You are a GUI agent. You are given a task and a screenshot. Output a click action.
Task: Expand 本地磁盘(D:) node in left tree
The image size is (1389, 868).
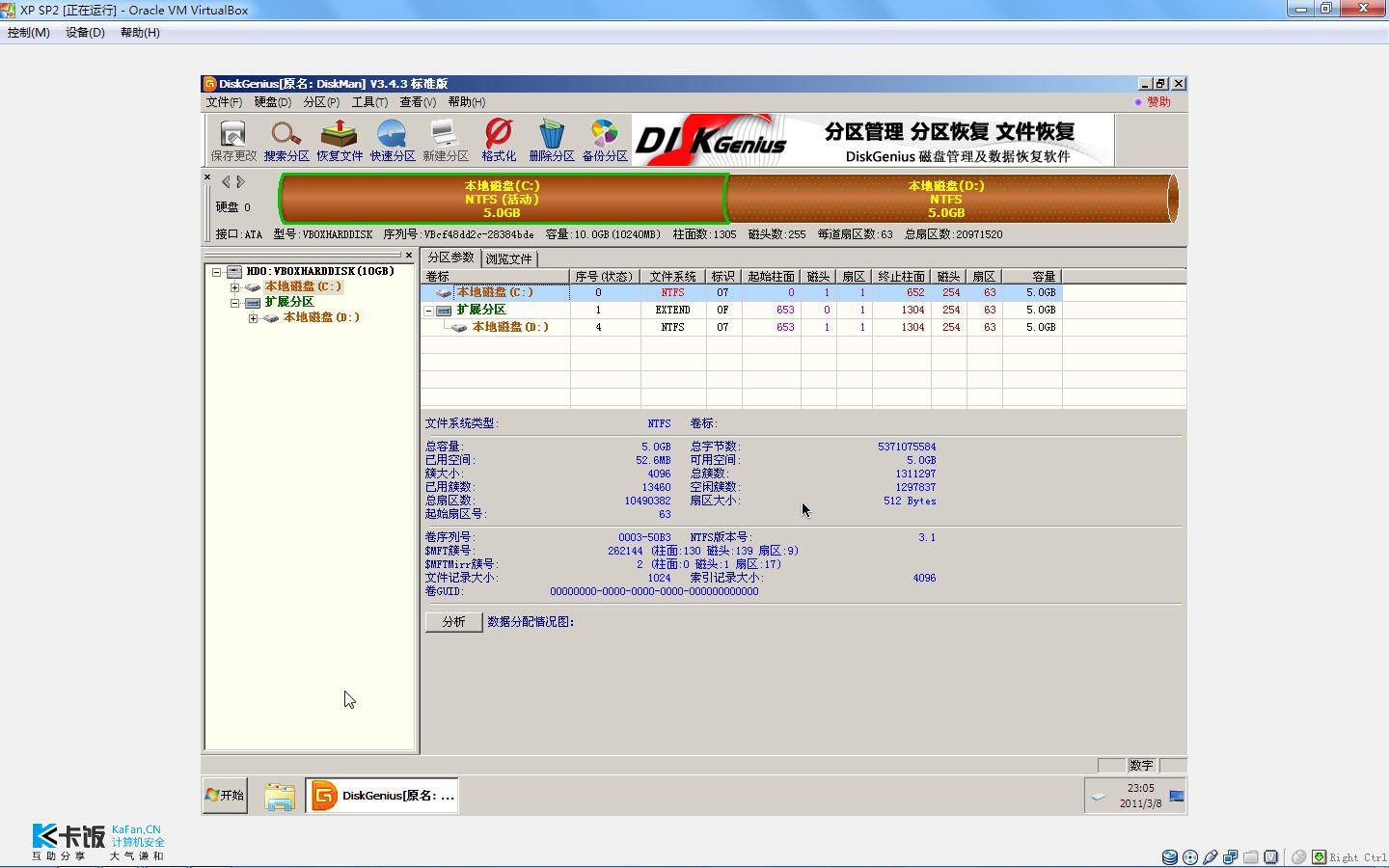(253, 318)
